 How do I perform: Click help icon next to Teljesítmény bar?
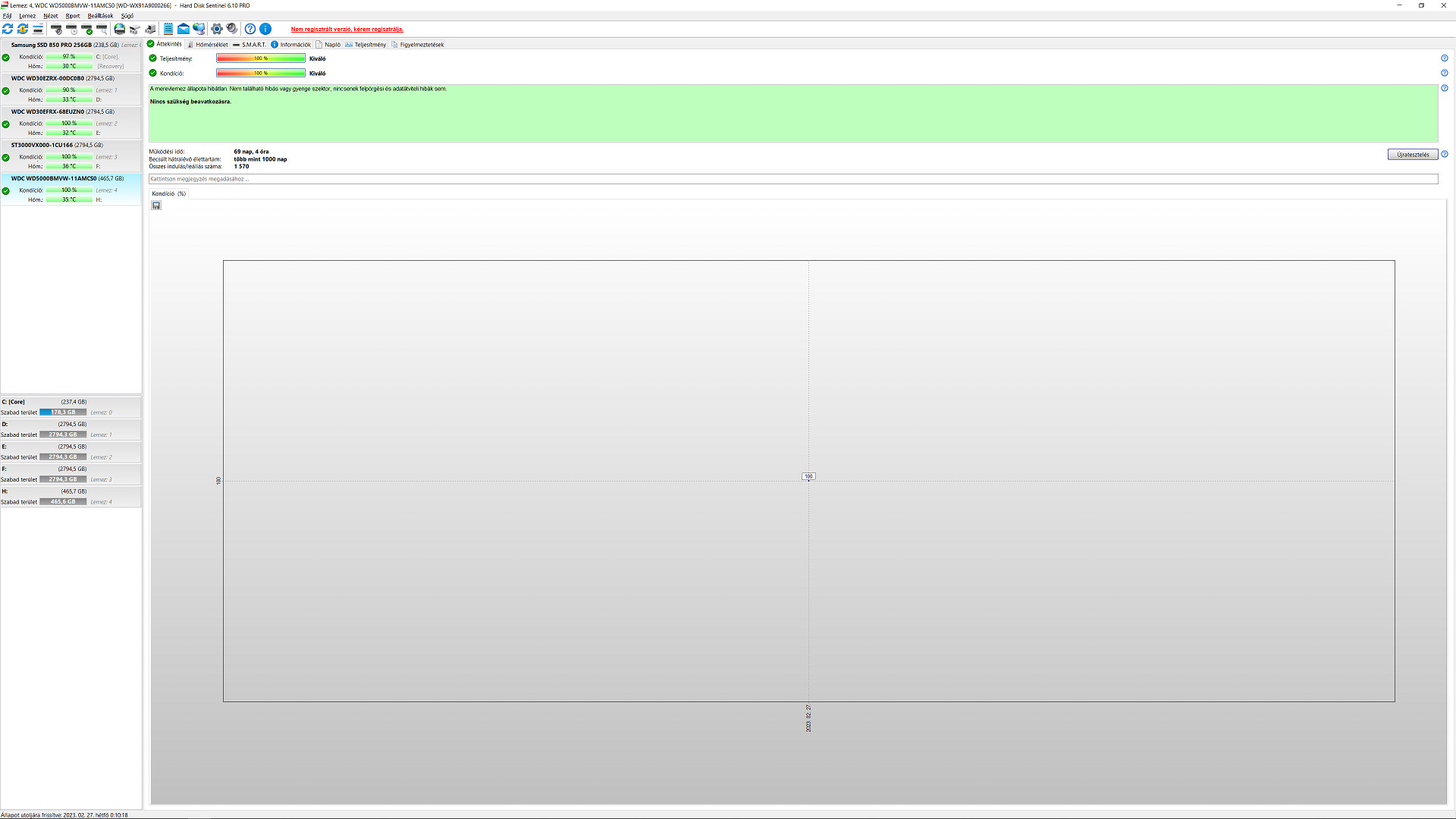[1444, 58]
